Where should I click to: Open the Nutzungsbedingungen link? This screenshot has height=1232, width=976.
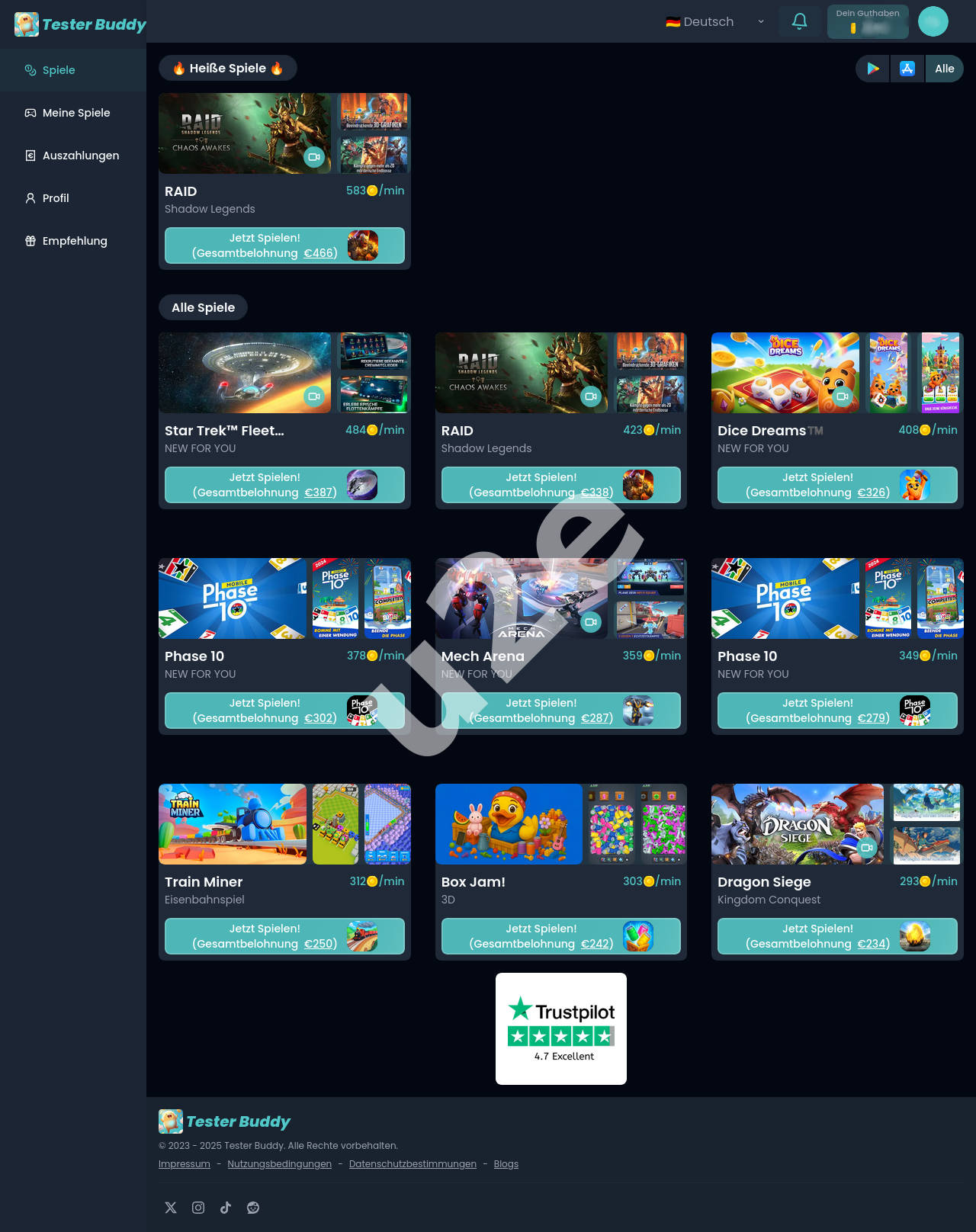tap(279, 1164)
